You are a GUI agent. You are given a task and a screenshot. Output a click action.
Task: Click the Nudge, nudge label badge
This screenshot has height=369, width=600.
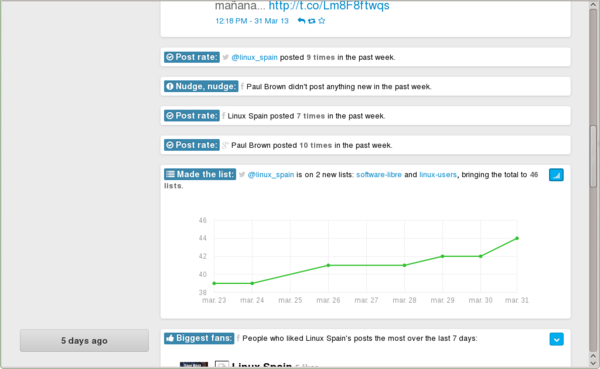[x=201, y=87]
